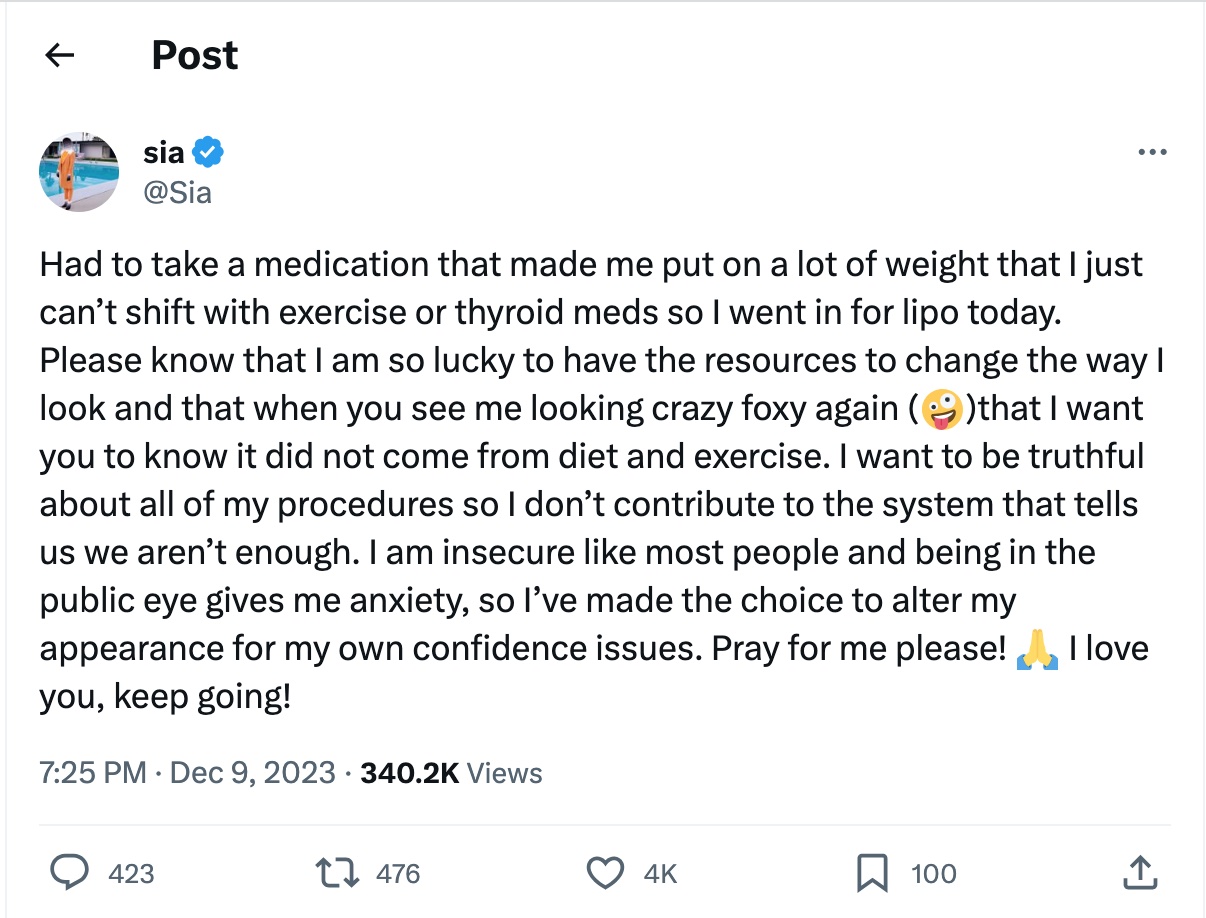Click the 476 reposts count

398,873
